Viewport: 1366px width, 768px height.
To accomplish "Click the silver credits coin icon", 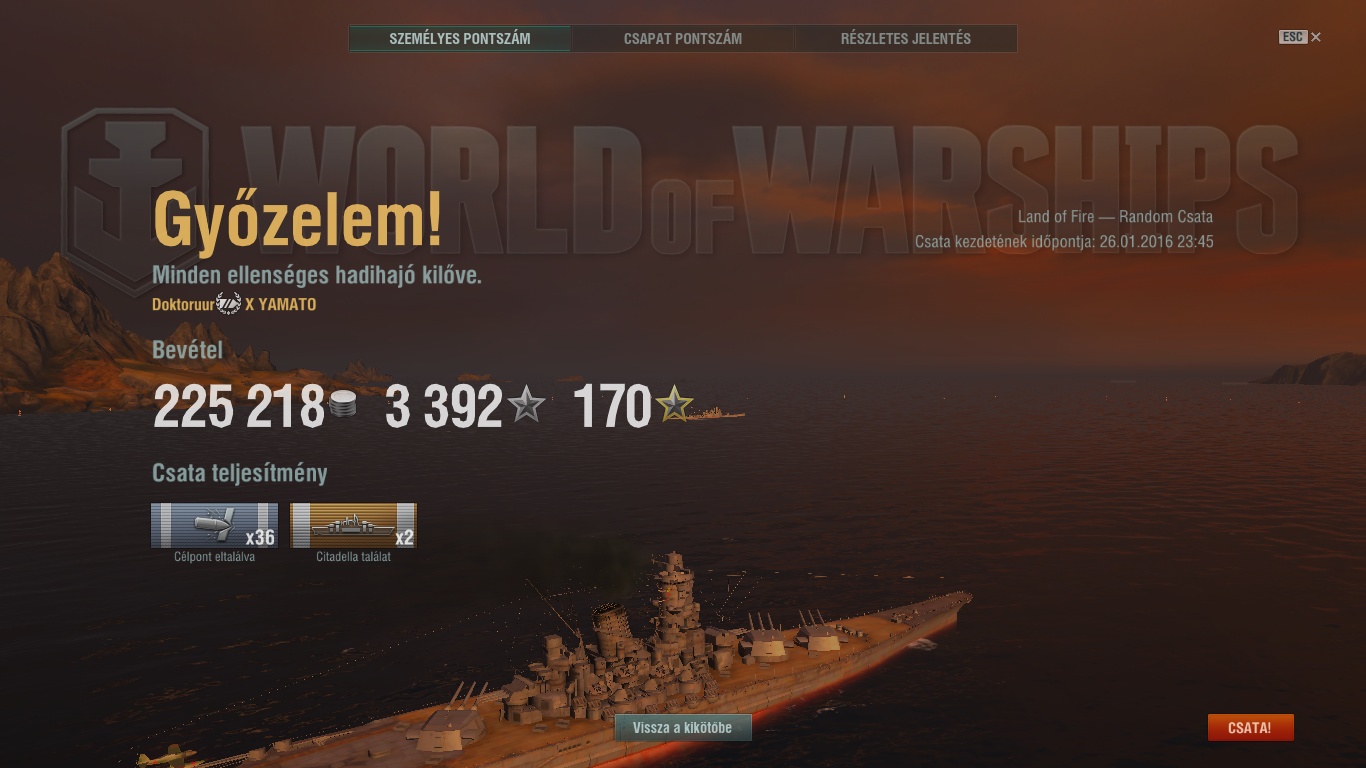I will [x=343, y=406].
